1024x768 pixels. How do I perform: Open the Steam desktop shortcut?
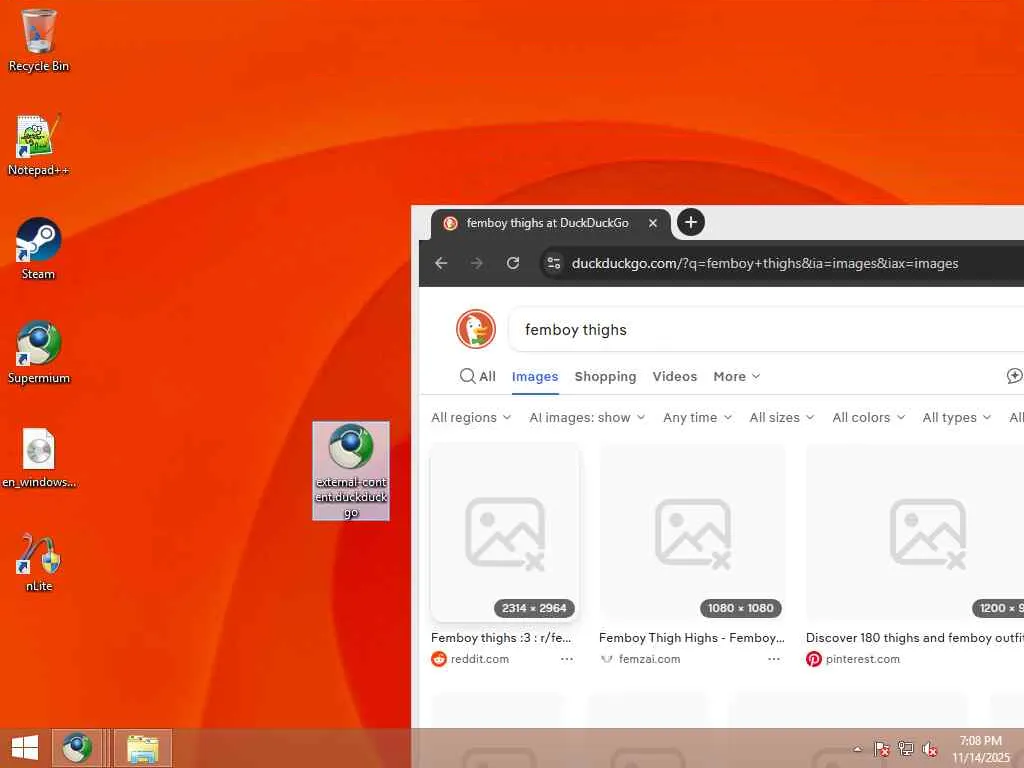[x=39, y=249]
